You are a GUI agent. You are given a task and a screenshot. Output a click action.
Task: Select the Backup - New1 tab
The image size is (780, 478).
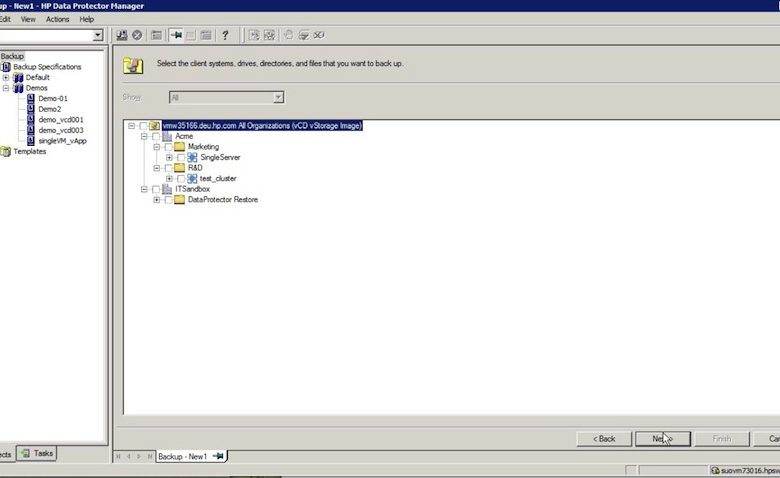(191, 456)
